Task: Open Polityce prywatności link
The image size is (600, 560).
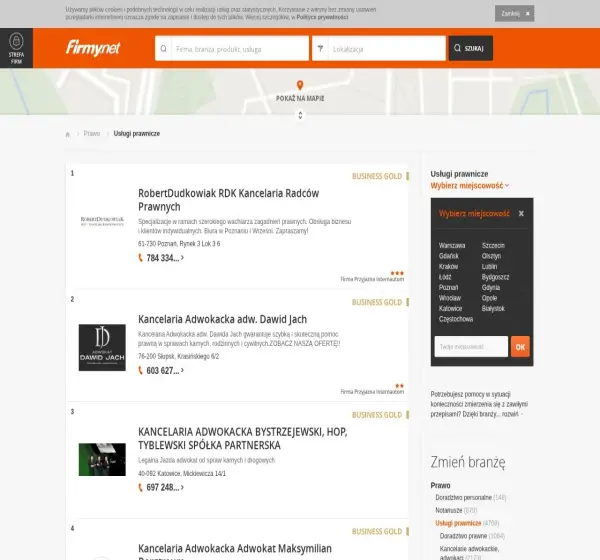Action: pyautogui.click(x=322, y=17)
